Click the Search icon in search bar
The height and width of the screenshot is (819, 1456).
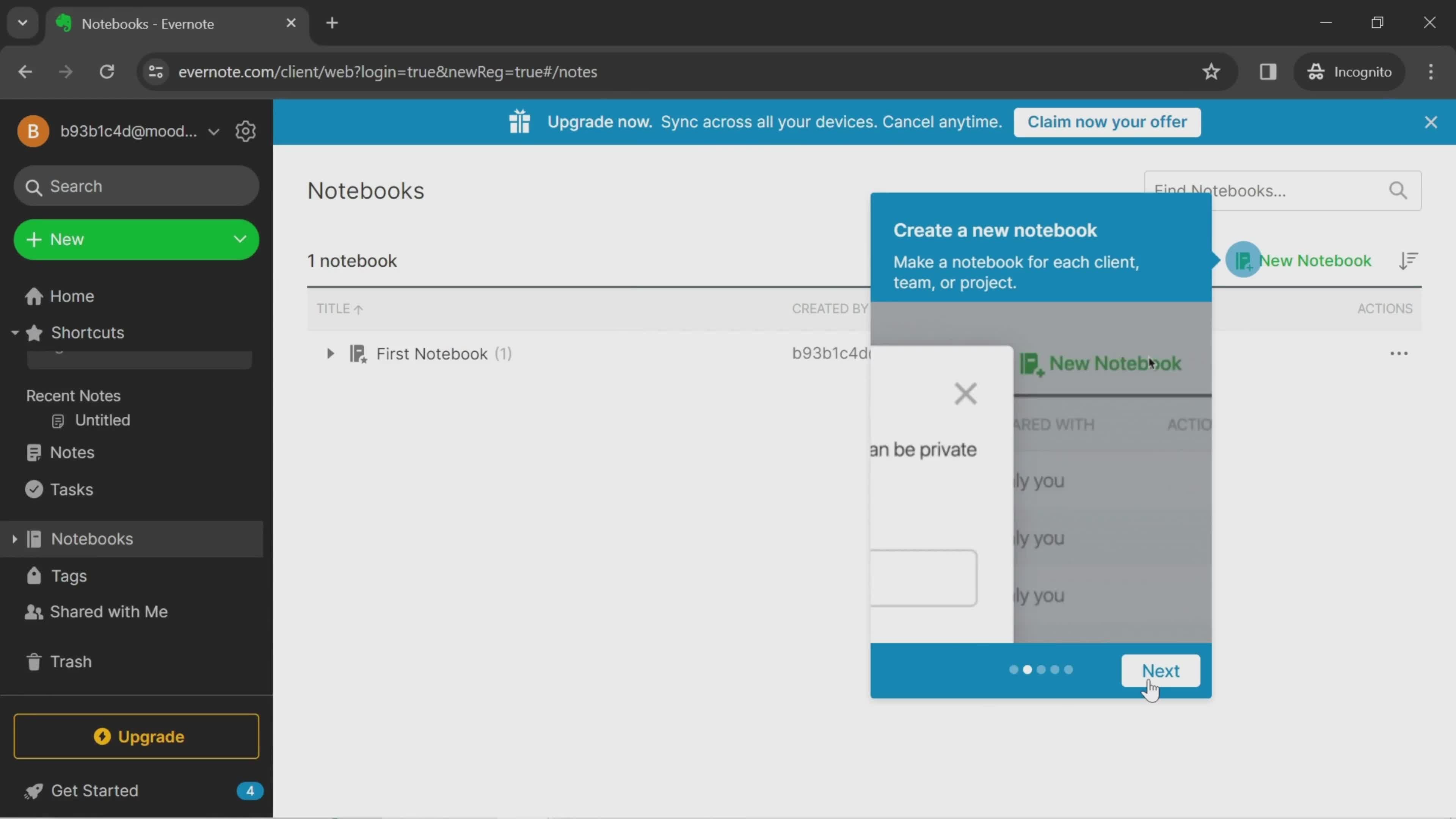click(x=34, y=186)
